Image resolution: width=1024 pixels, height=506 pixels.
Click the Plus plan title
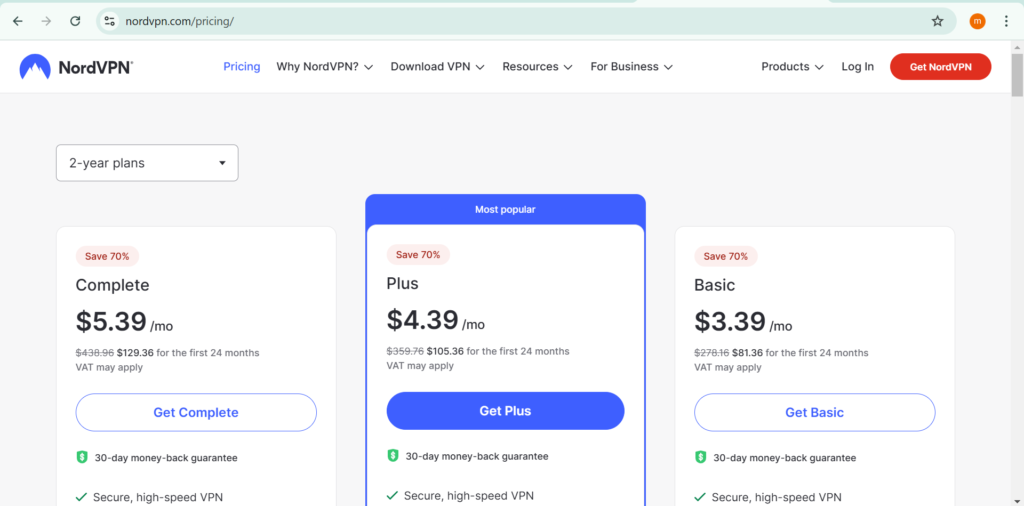(x=402, y=284)
